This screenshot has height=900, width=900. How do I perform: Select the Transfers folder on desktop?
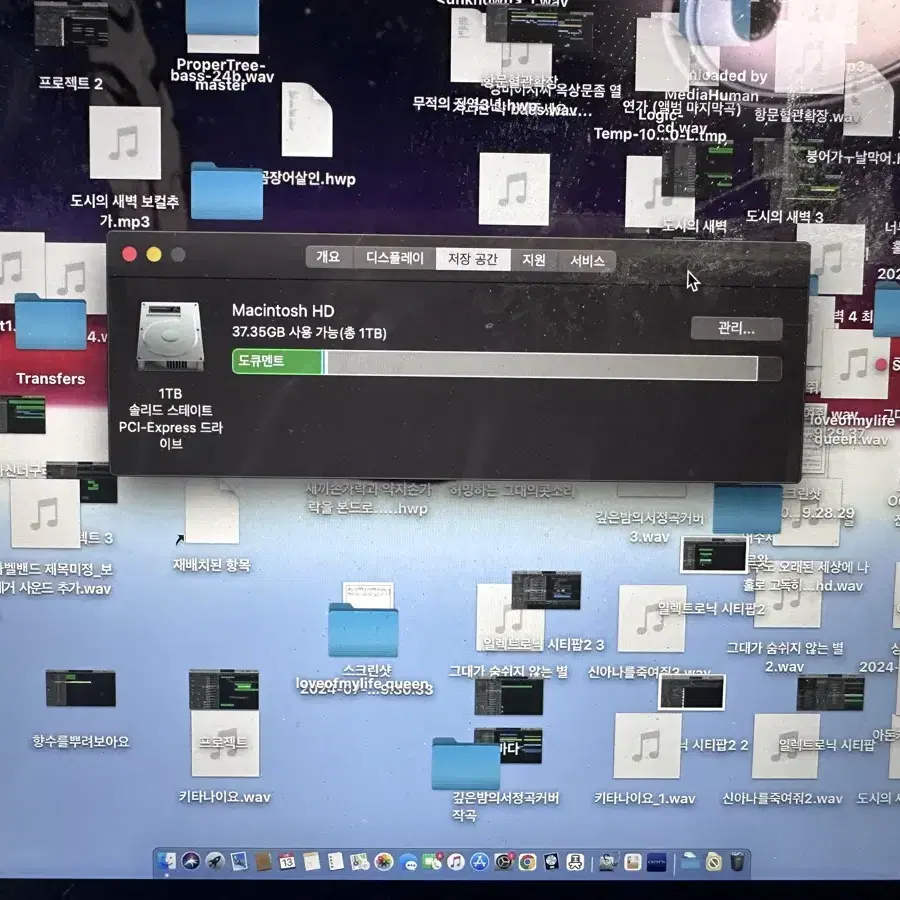click(x=51, y=322)
